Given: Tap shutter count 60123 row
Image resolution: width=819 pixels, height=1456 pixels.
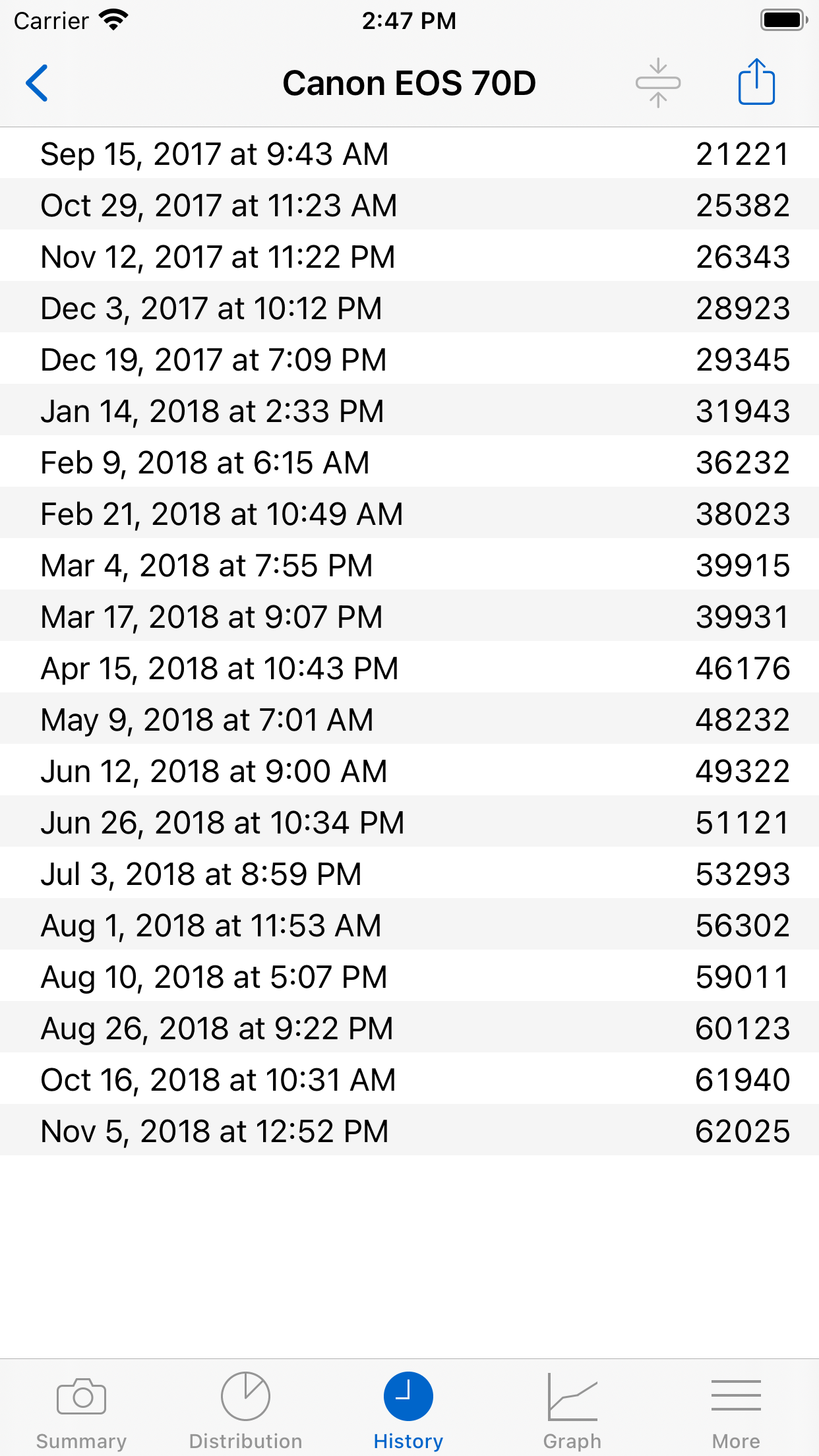Looking at the screenshot, I should pos(409,1028).
